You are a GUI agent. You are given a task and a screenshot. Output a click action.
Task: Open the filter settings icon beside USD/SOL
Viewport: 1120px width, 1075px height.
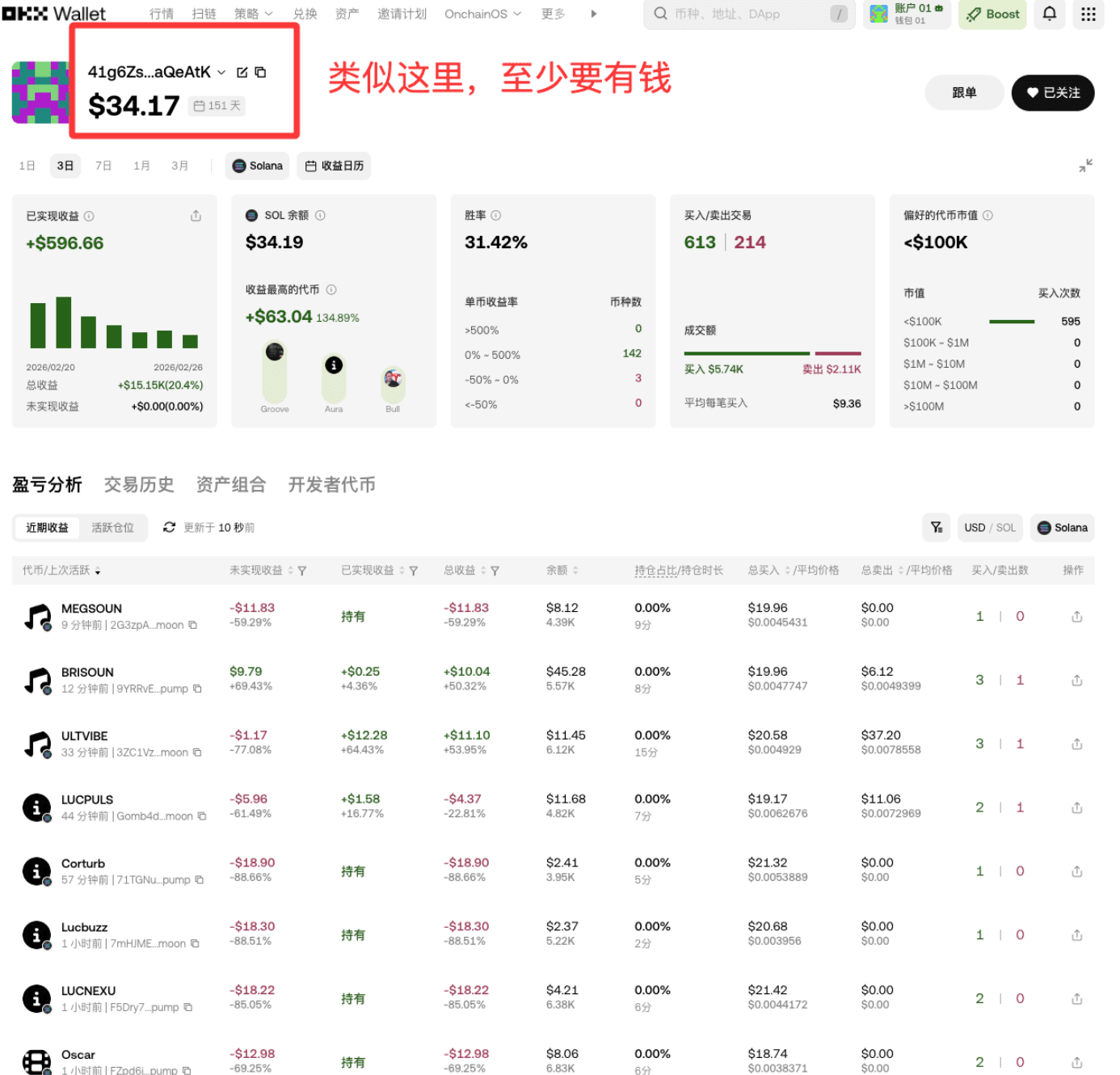pos(937,527)
